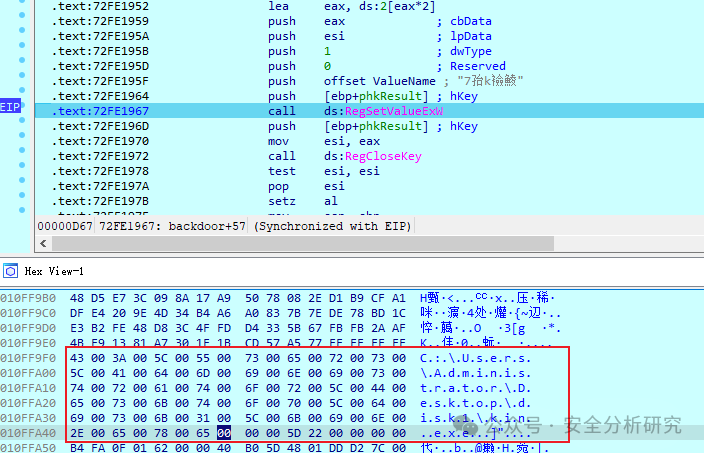Click the EIP marker in the gutter
This screenshot has width=704, height=453.
[10, 107]
